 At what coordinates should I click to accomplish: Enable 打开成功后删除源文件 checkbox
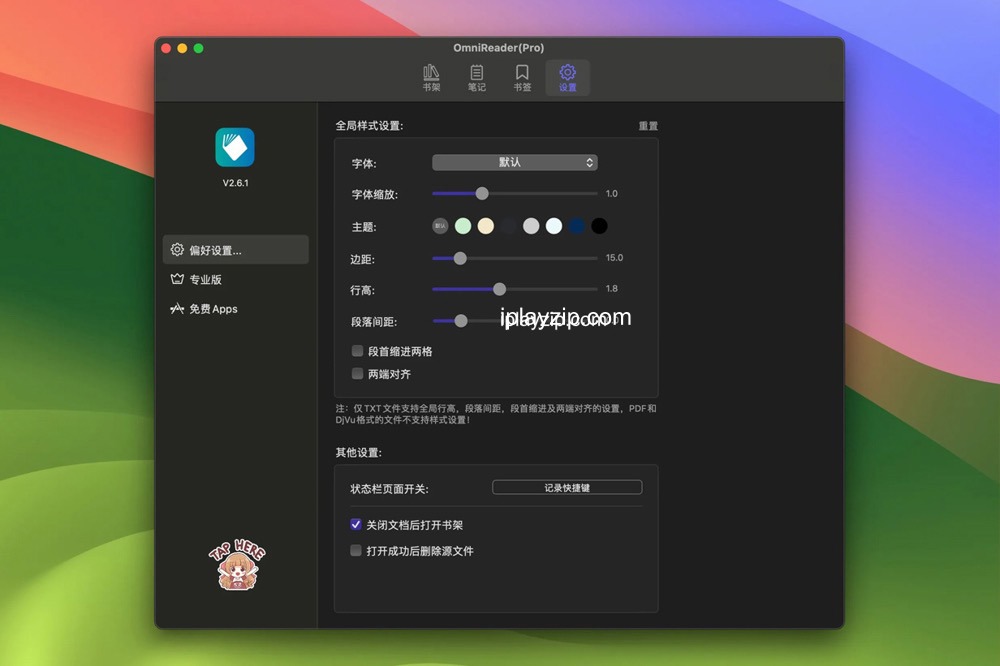[356, 551]
